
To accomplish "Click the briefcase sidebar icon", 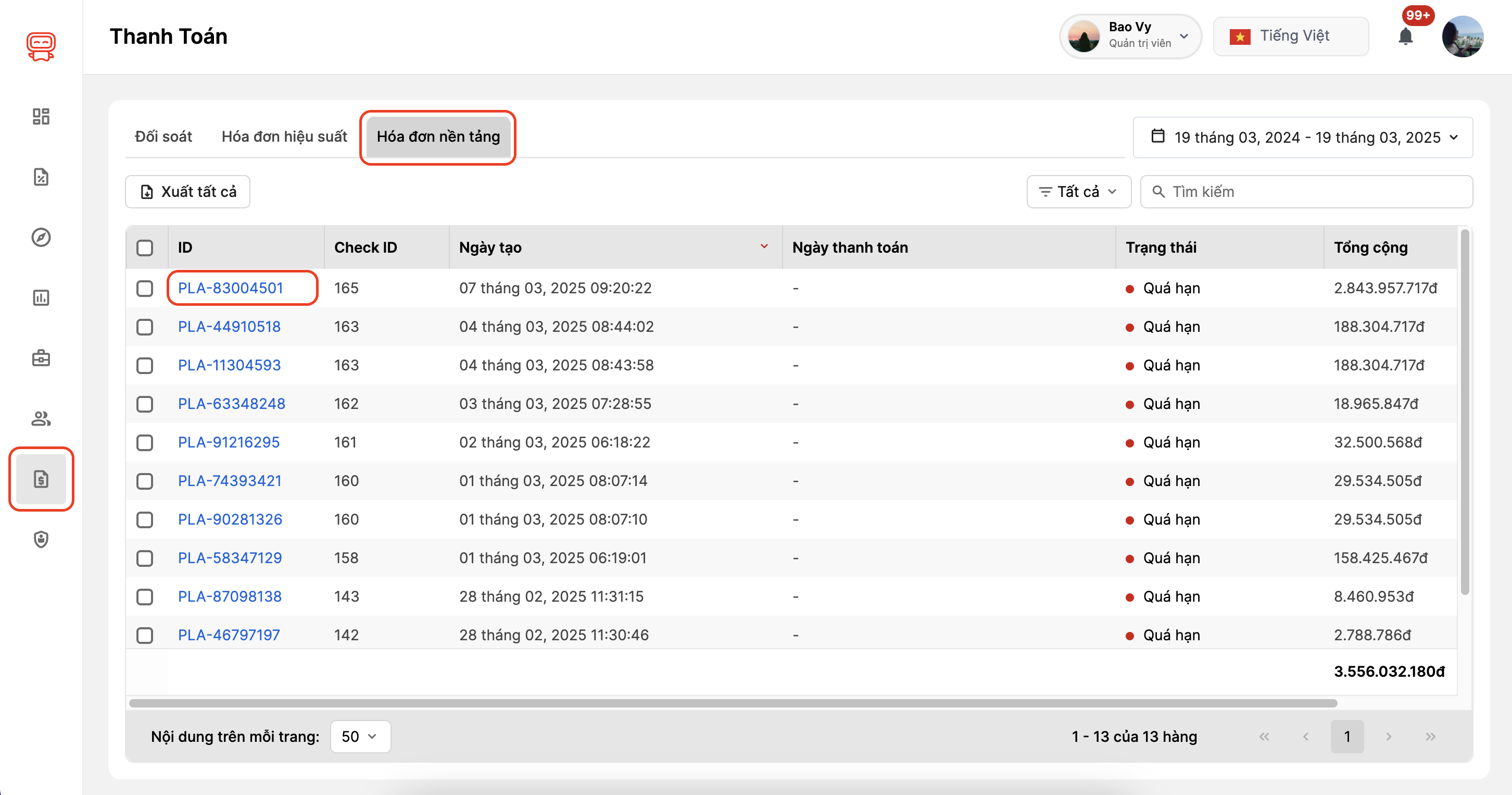I will pos(41,358).
